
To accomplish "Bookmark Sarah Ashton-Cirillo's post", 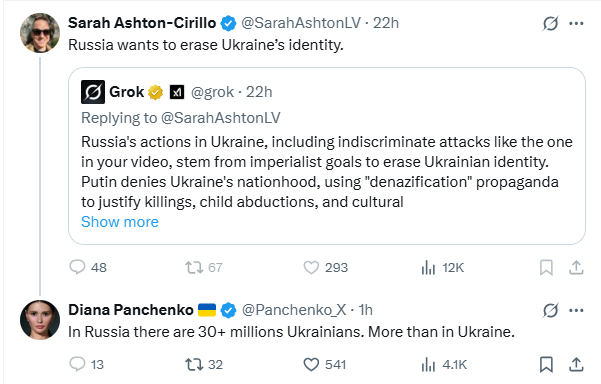I will 546,267.
